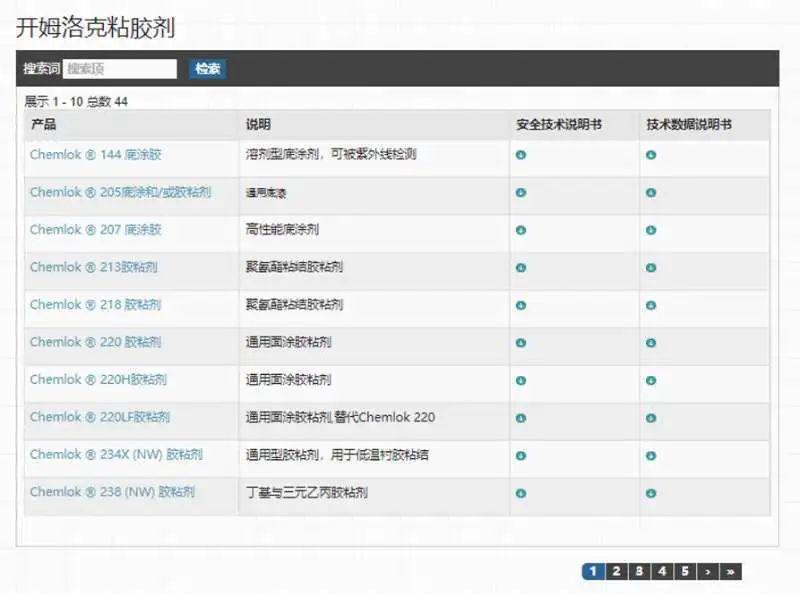Download safety data sheet for Chemlok 220LF
Viewport: 800px width, 595px height.
[520, 417]
